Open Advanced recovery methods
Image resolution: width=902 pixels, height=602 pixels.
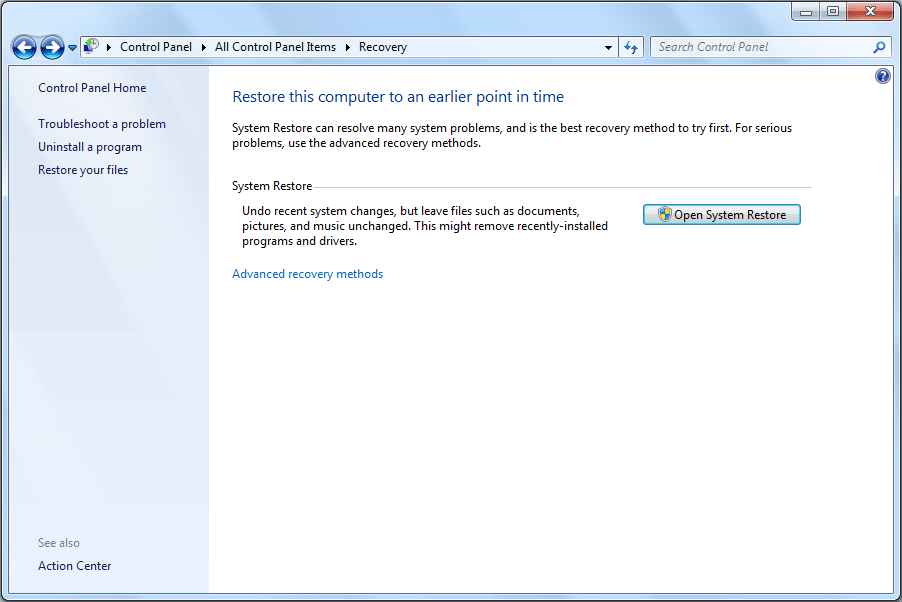coord(307,273)
